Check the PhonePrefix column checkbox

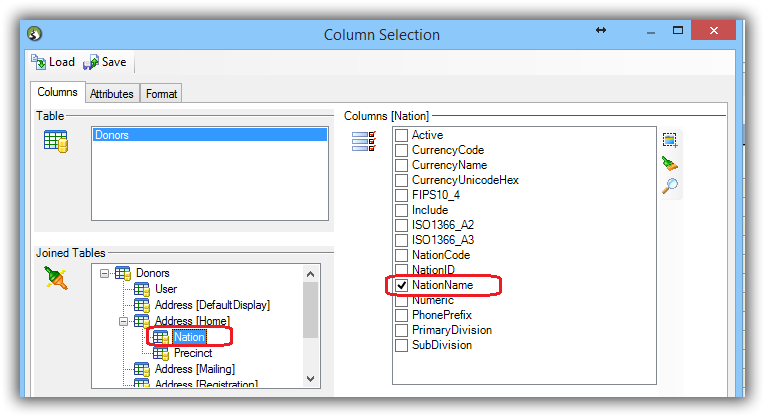pos(401,315)
